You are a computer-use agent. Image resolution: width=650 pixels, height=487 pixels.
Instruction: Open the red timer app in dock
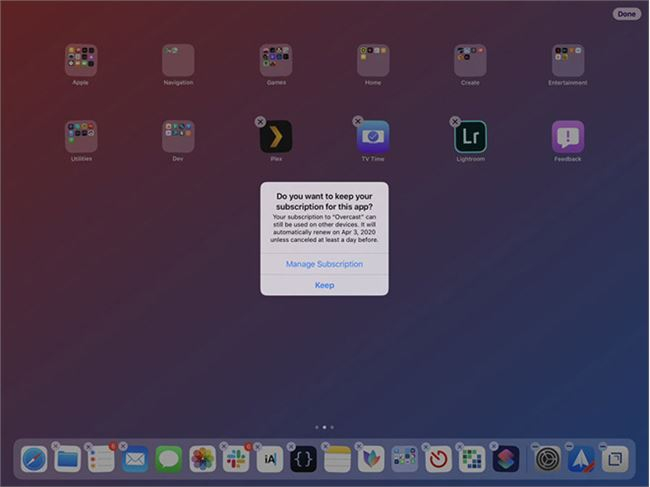coord(438,459)
